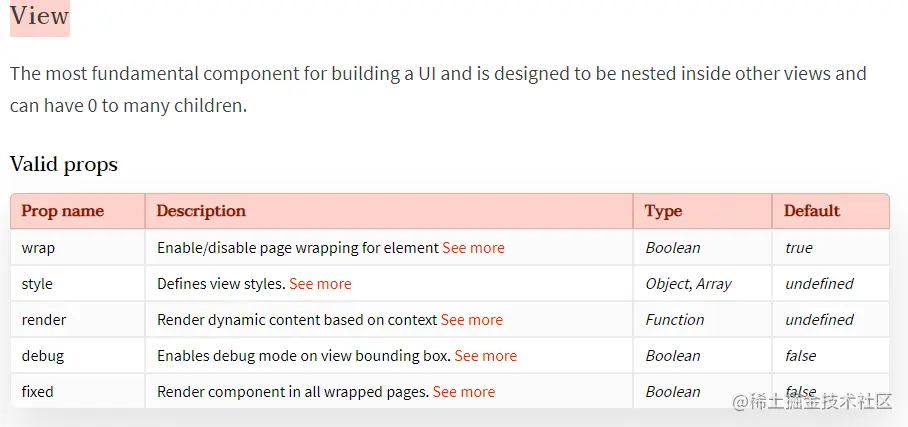Click the Description column header
This screenshot has width=908, height=427.
(389, 211)
